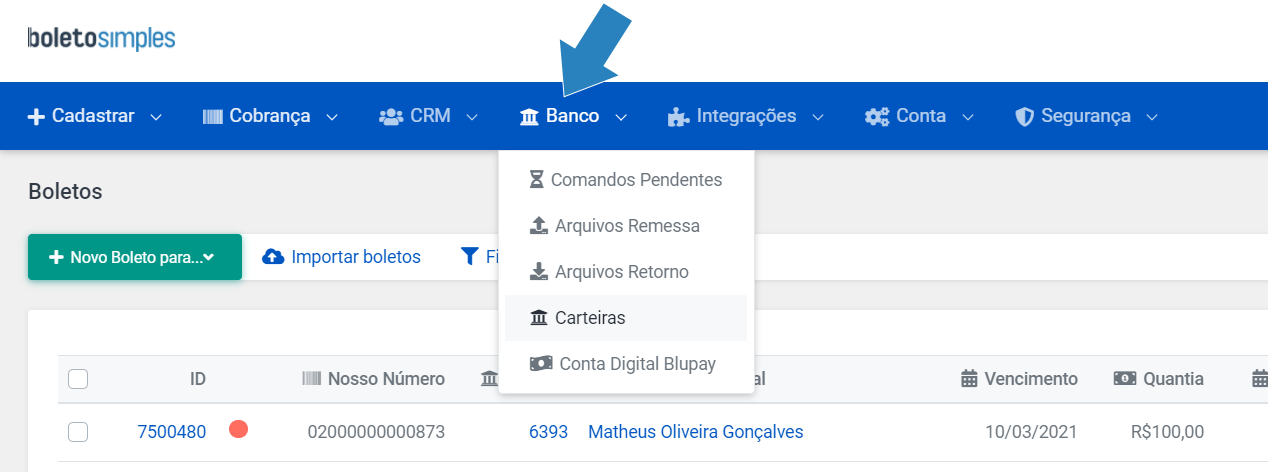The image size is (1268, 472).
Task: Click the cloud upload icon for Importar boletos
Action: point(273,257)
